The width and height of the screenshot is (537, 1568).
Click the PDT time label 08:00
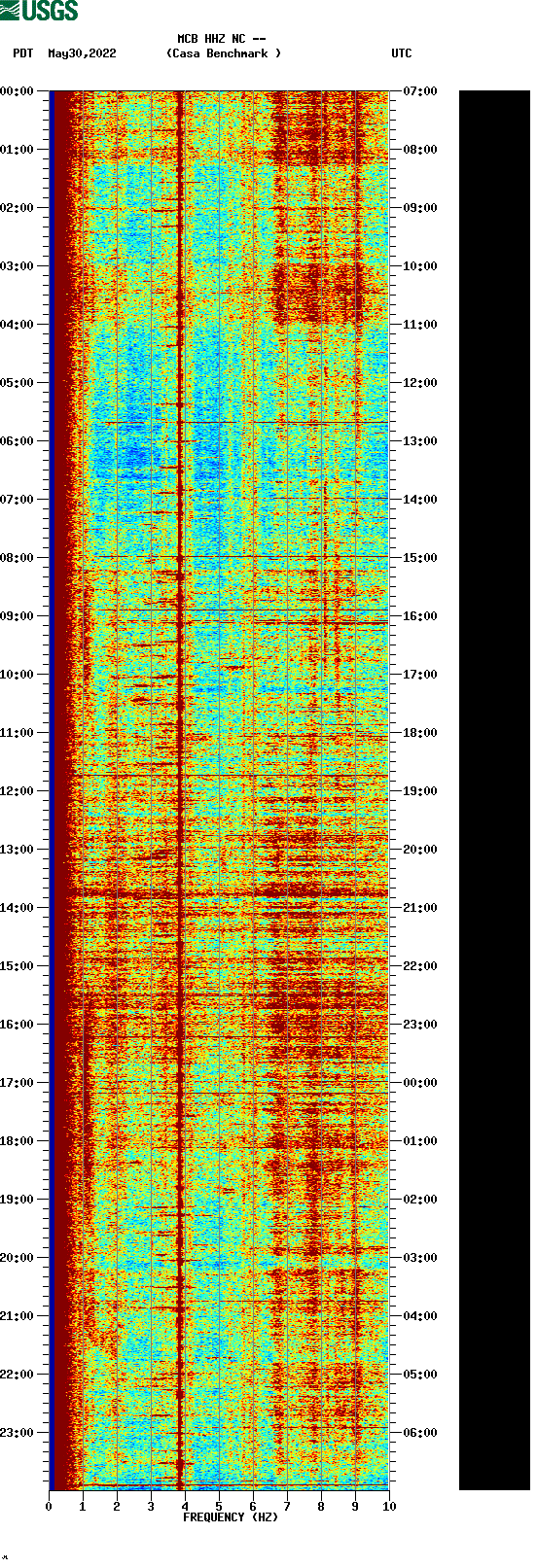tap(18, 558)
